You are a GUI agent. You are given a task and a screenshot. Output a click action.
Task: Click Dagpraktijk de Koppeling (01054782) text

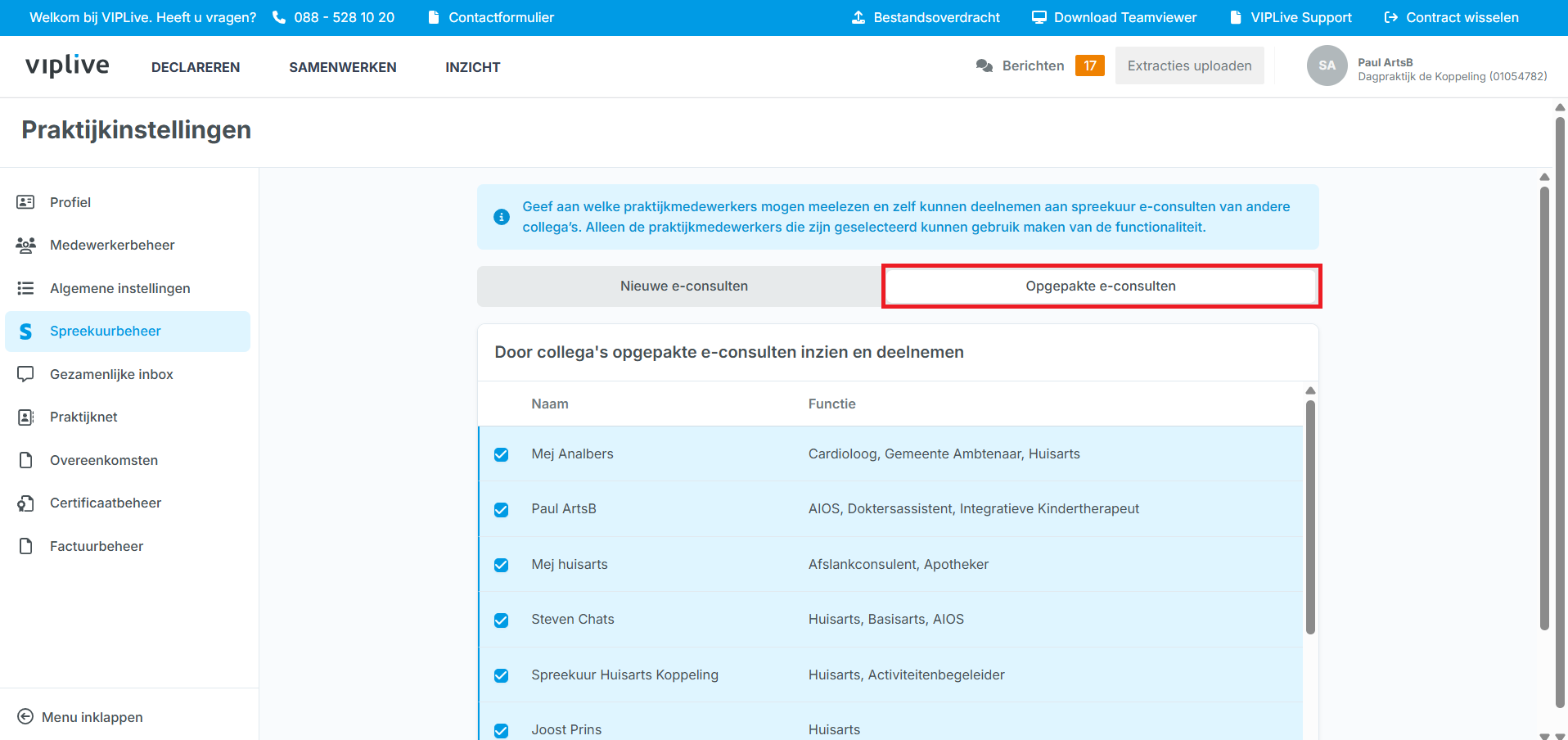tap(1453, 76)
